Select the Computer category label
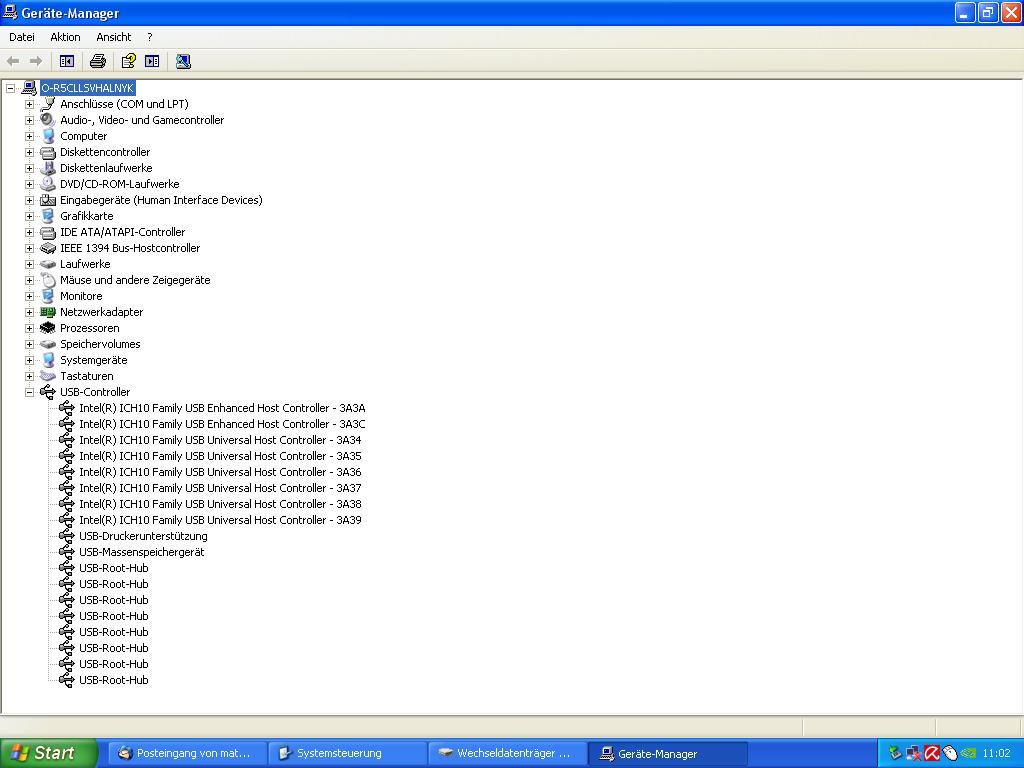This screenshot has width=1024, height=768. click(84, 136)
